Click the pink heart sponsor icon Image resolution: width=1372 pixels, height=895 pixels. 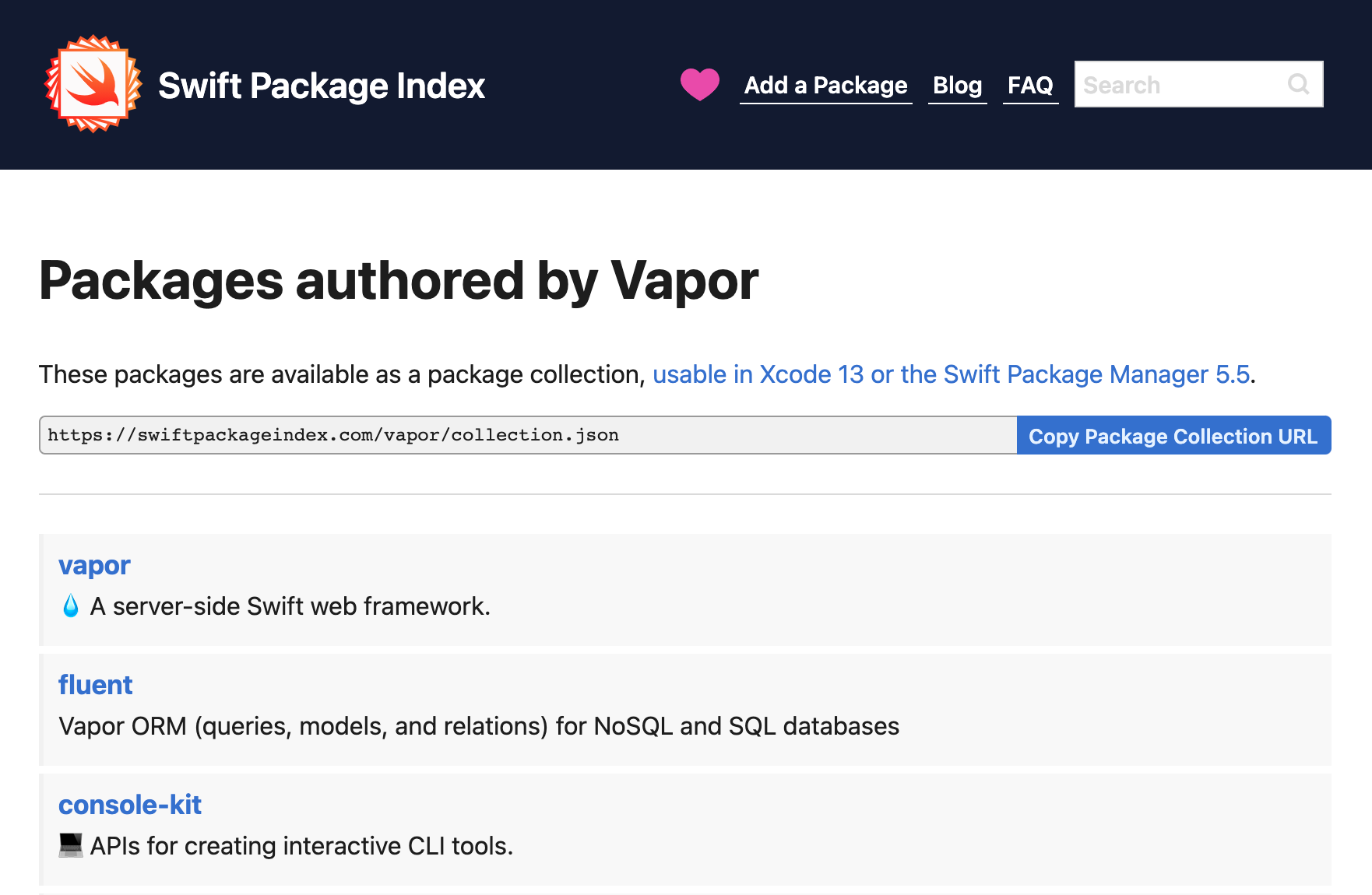point(699,85)
